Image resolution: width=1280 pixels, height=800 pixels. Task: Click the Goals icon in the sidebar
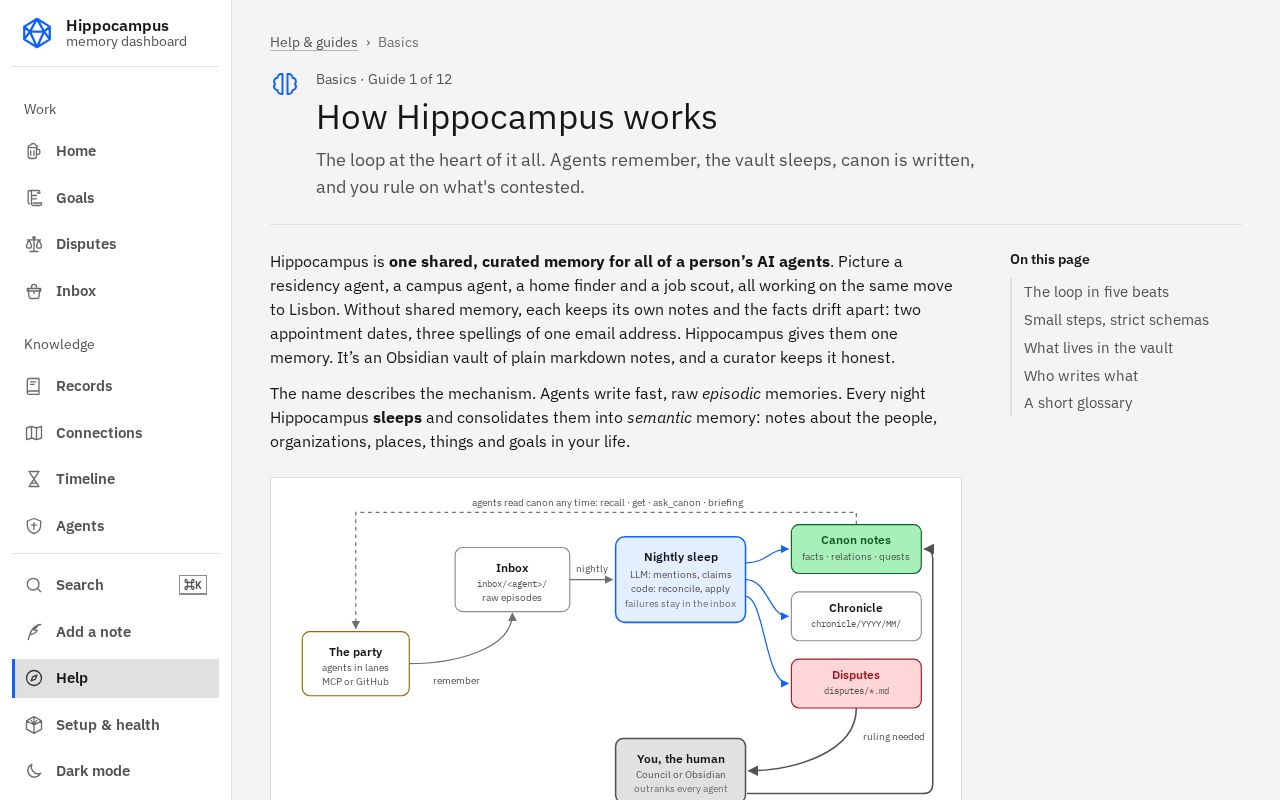[34, 198]
